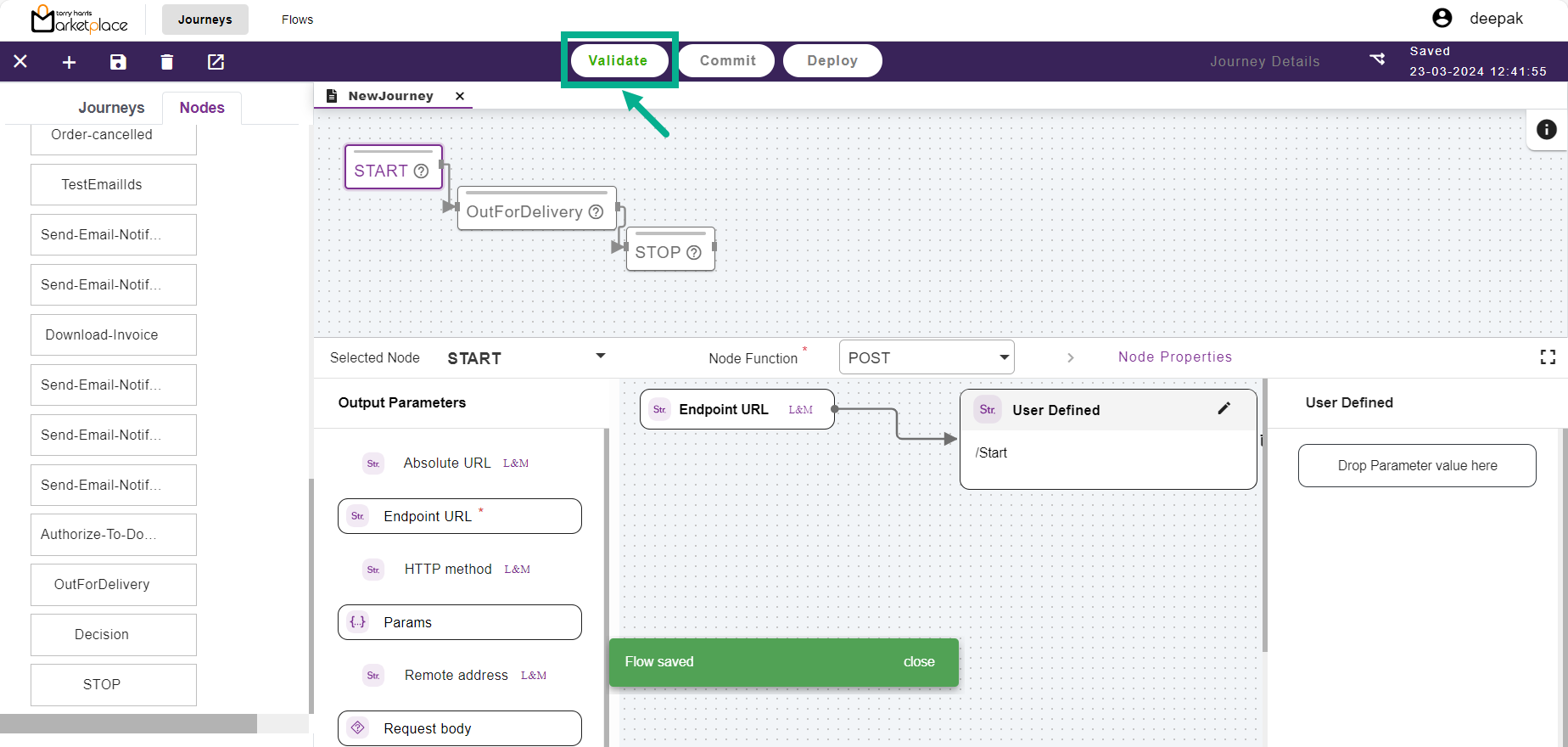Click the add new journey plus icon
Screen dimensions: 1568x747
70,62
